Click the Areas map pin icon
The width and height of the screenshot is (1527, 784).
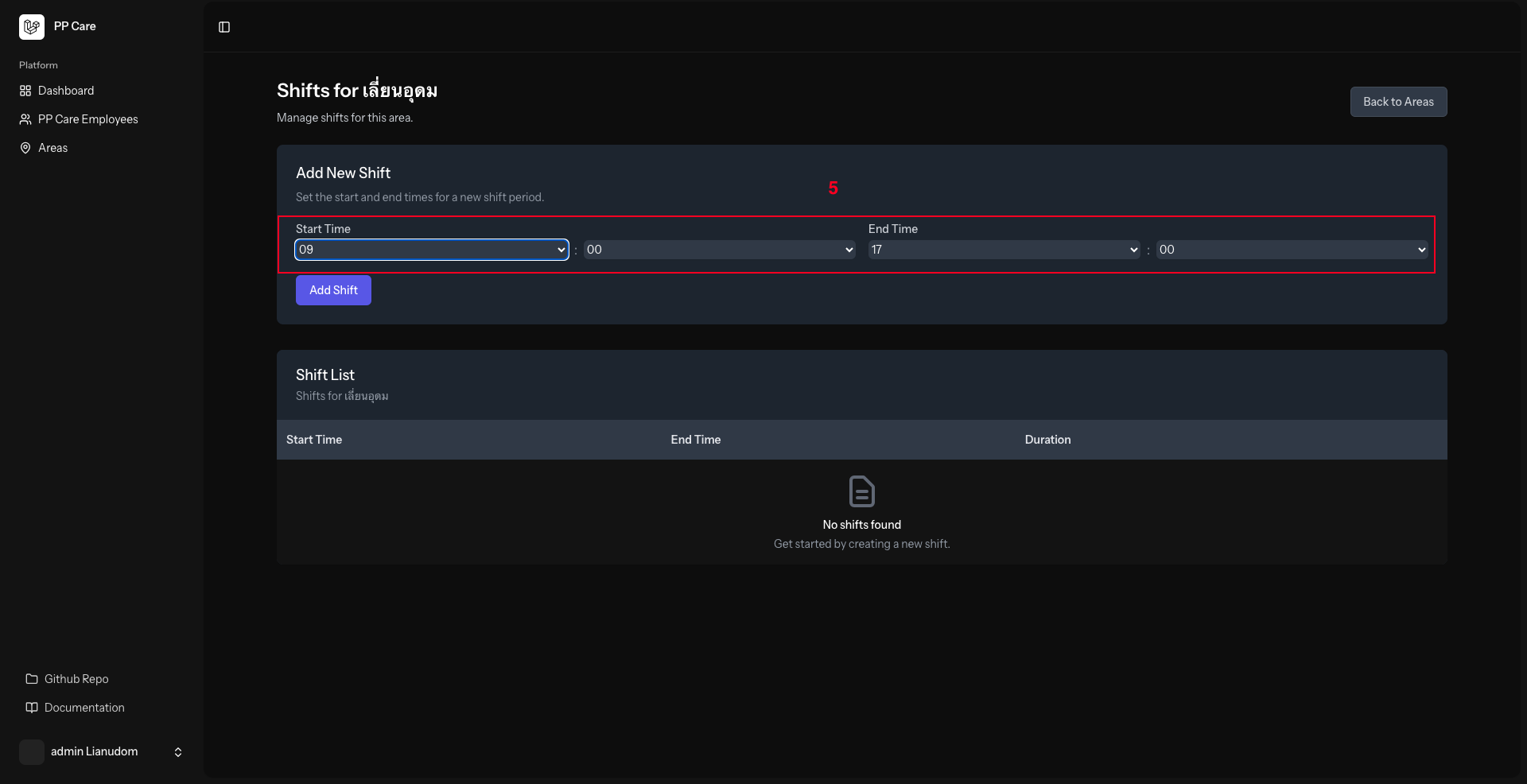click(x=25, y=148)
